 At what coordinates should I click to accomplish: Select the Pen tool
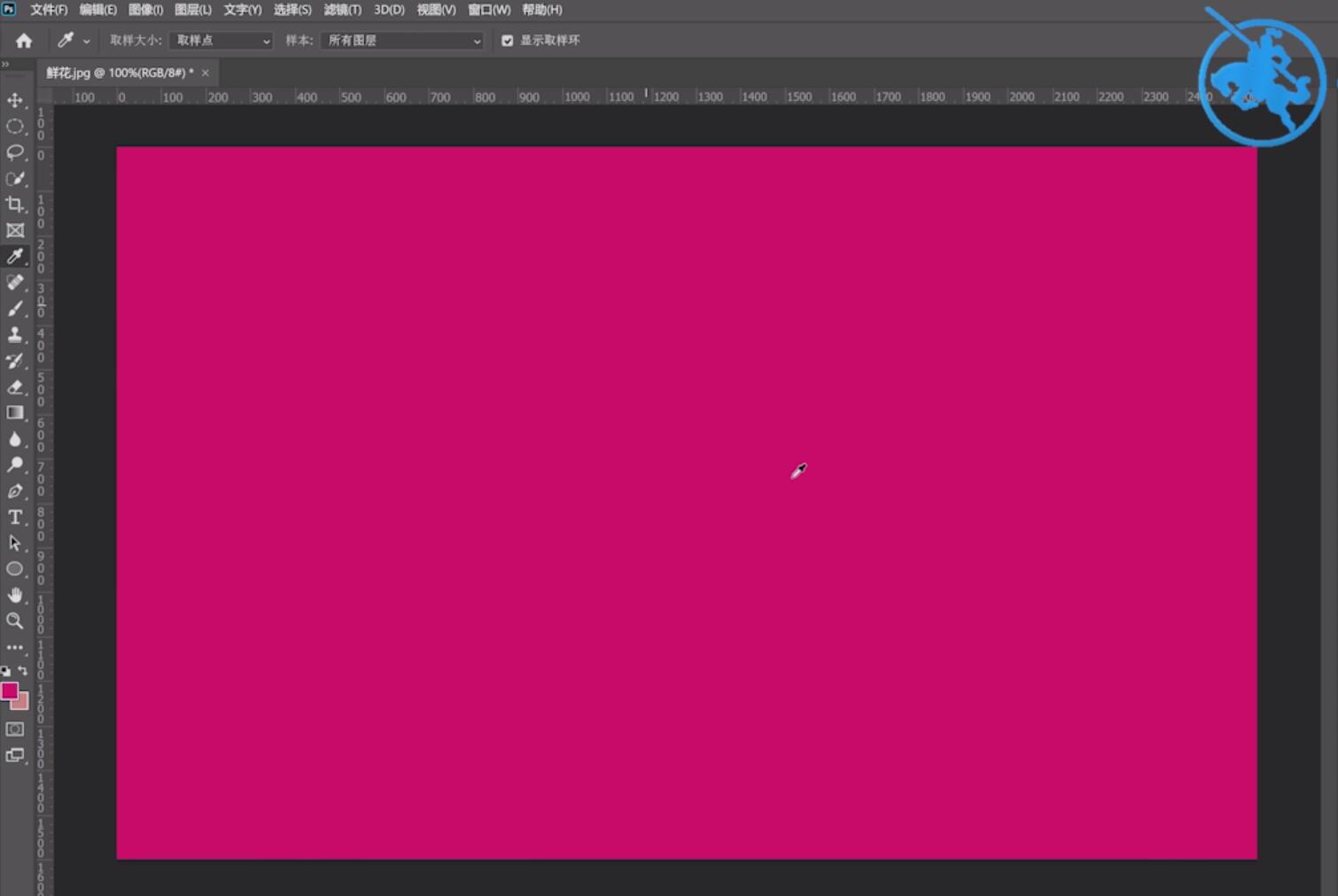coord(15,491)
